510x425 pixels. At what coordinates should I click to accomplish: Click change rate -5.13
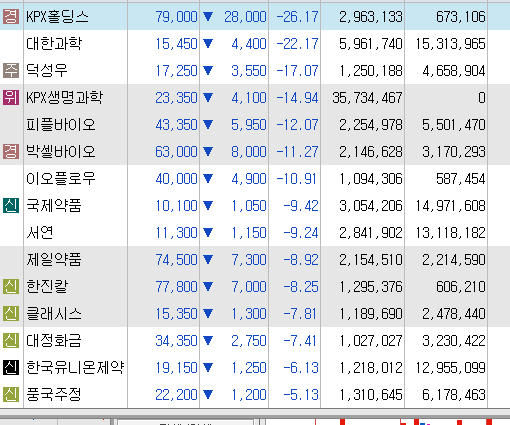pos(301,395)
